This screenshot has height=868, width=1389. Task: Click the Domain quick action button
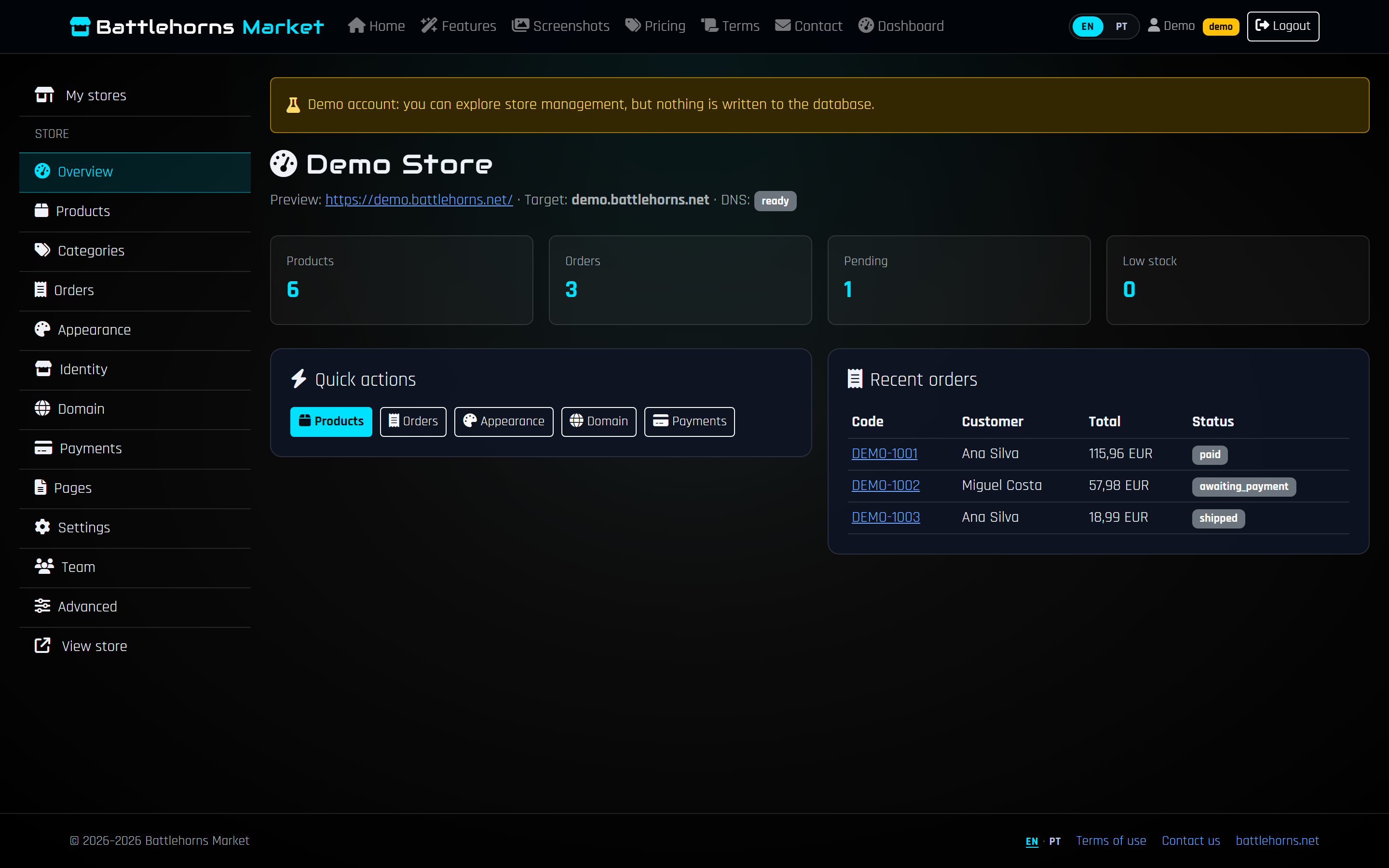coord(599,421)
